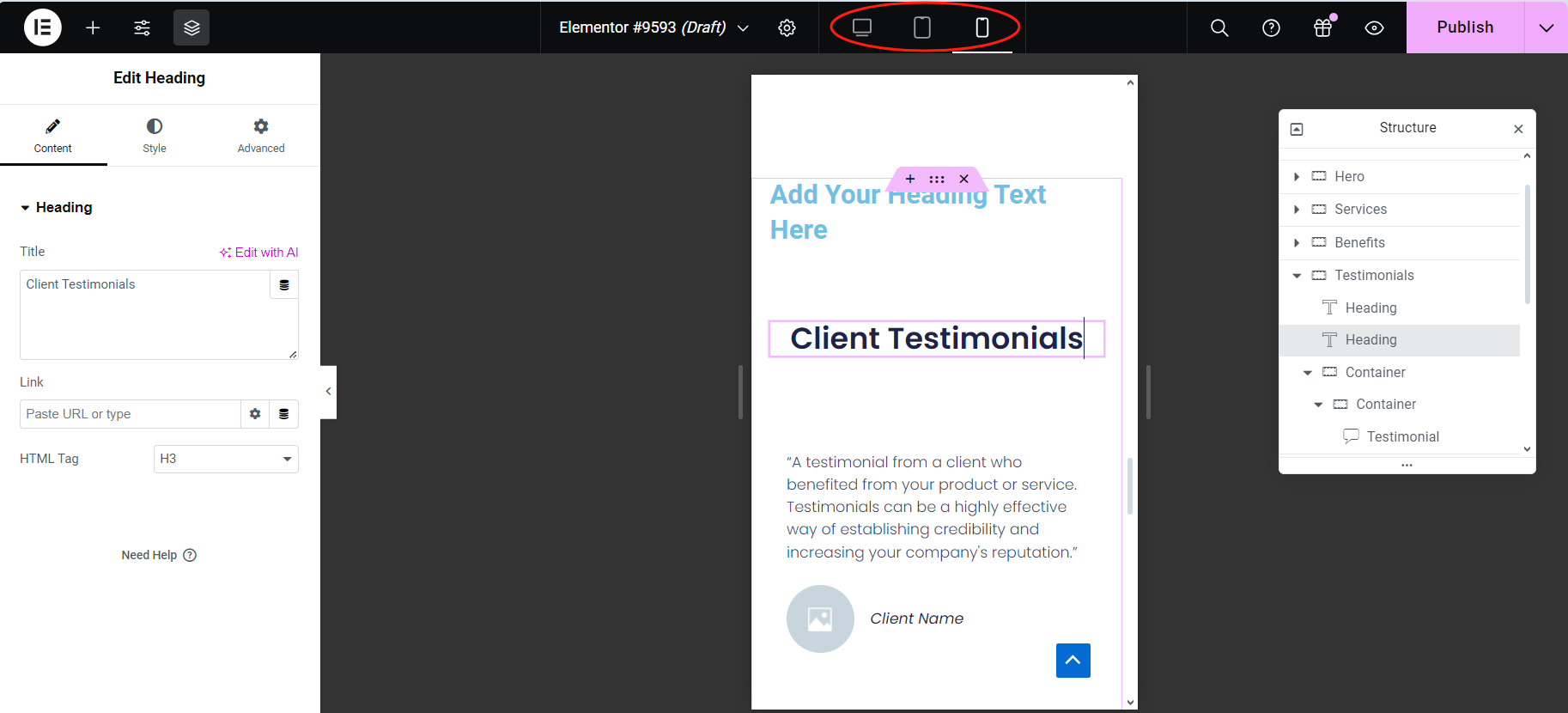This screenshot has width=1568, height=713.
Task: Preview changes with the eye icon
Action: point(1374,27)
